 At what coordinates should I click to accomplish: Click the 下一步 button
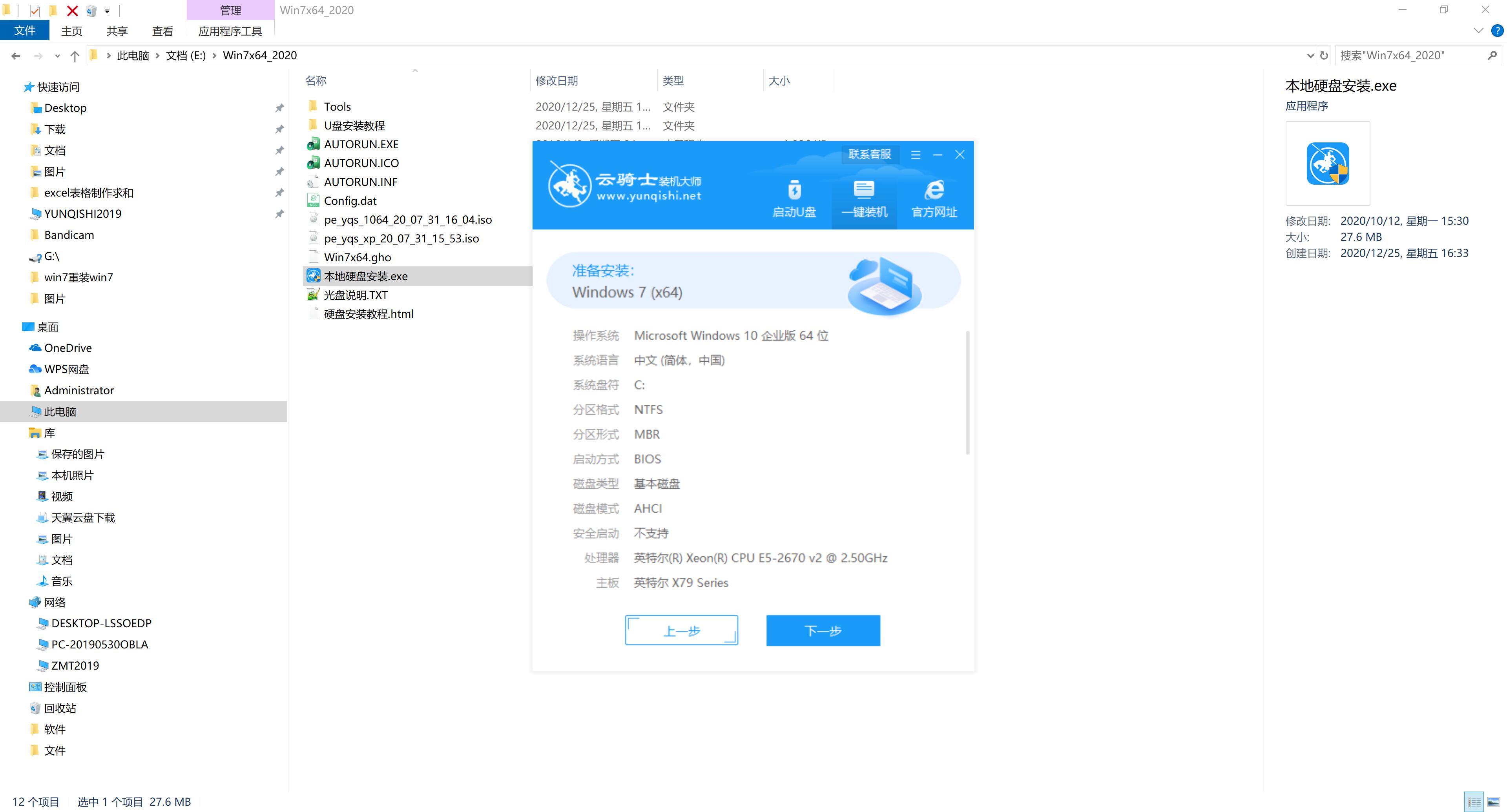tap(824, 630)
